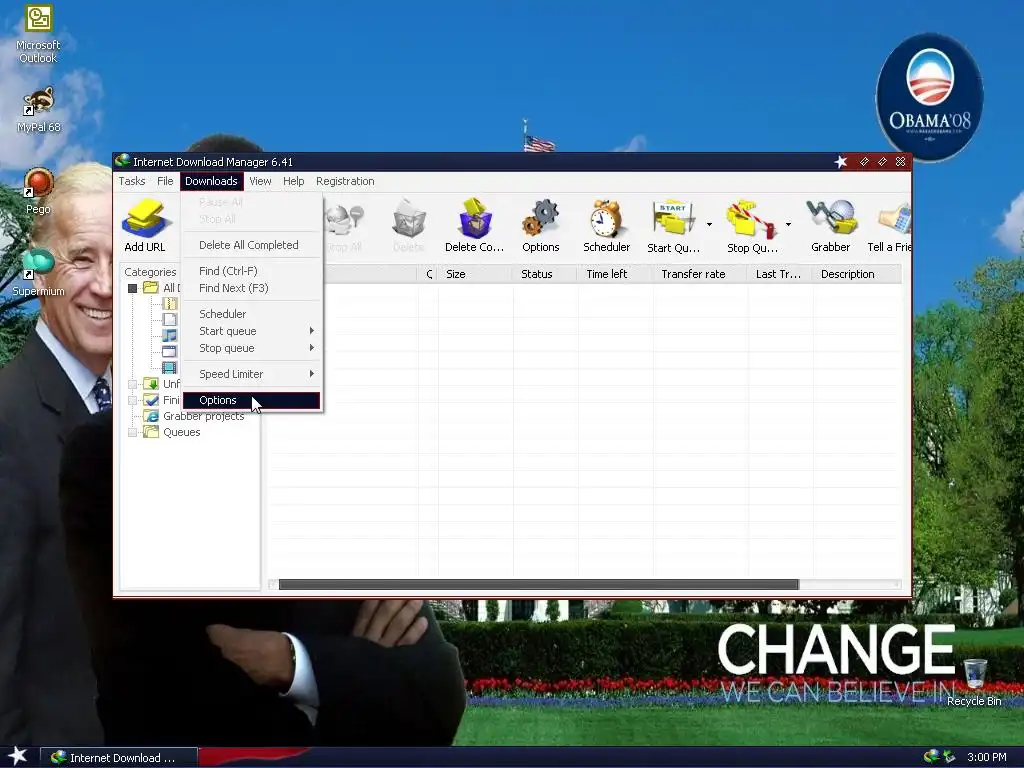1024x768 pixels.
Task: Click the Size column header
Action: 475,274
